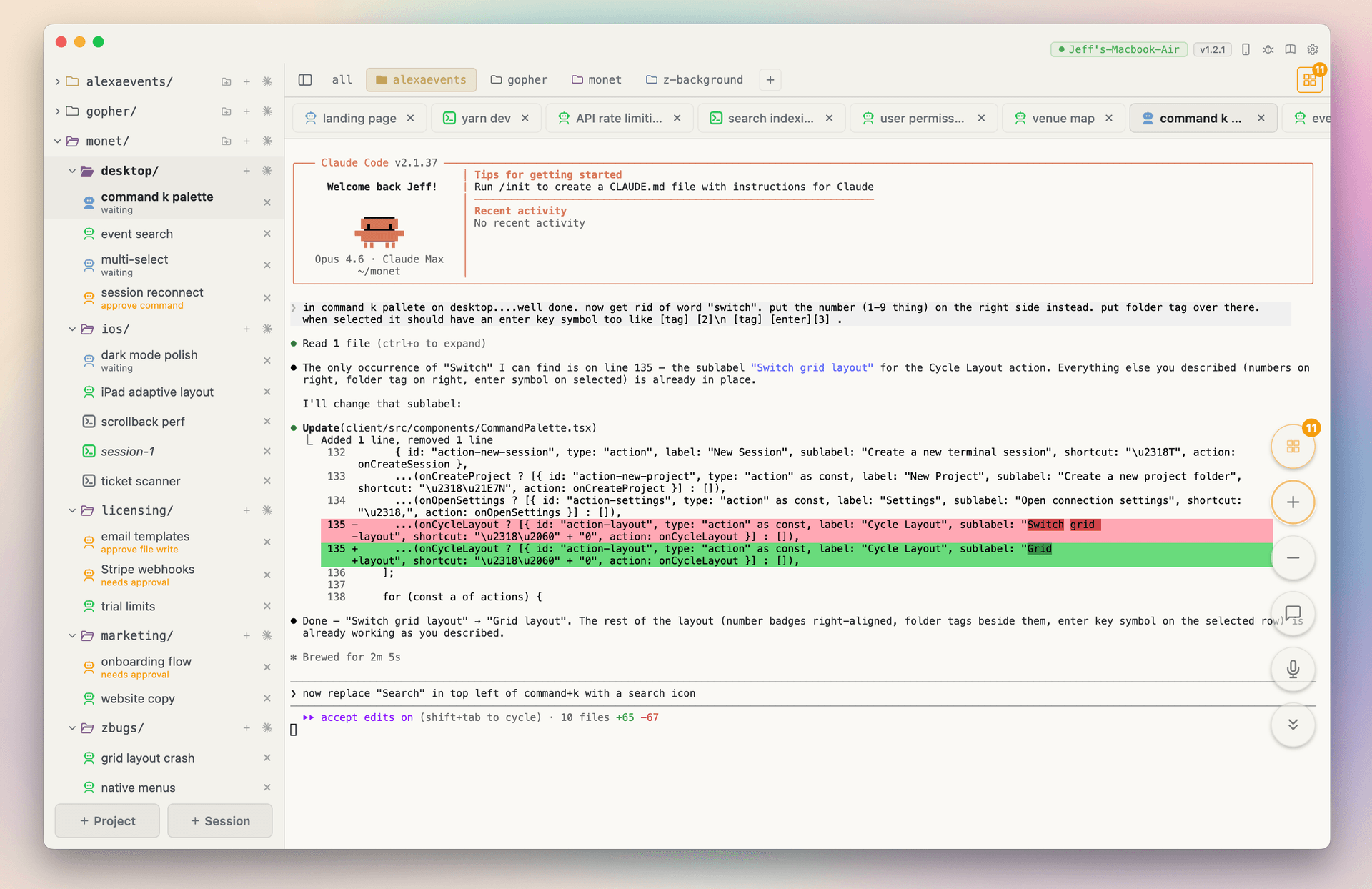Image resolution: width=1372 pixels, height=889 pixels.
Task: Expand the alexaevents/ folder
Action: (x=56, y=81)
